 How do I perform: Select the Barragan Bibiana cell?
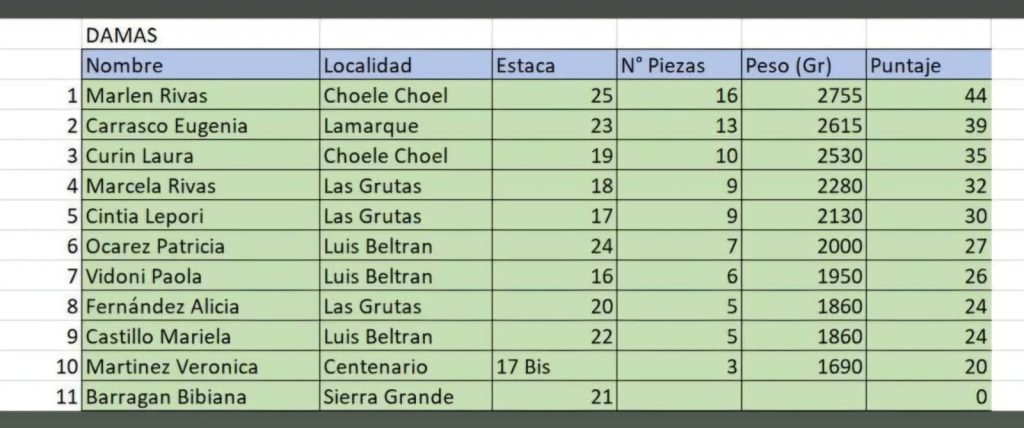pos(200,397)
